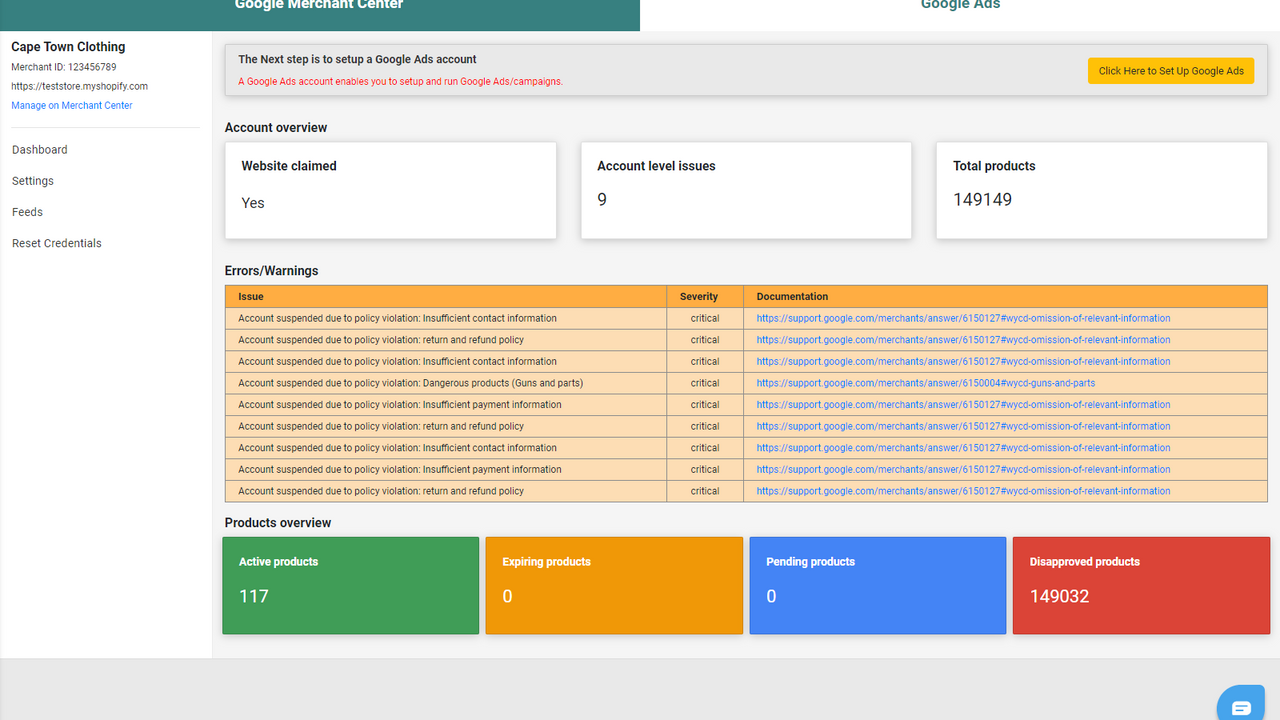Click the orange Expiring products card
Image resolution: width=1280 pixels, height=720 pixels.
pyautogui.click(x=614, y=585)
